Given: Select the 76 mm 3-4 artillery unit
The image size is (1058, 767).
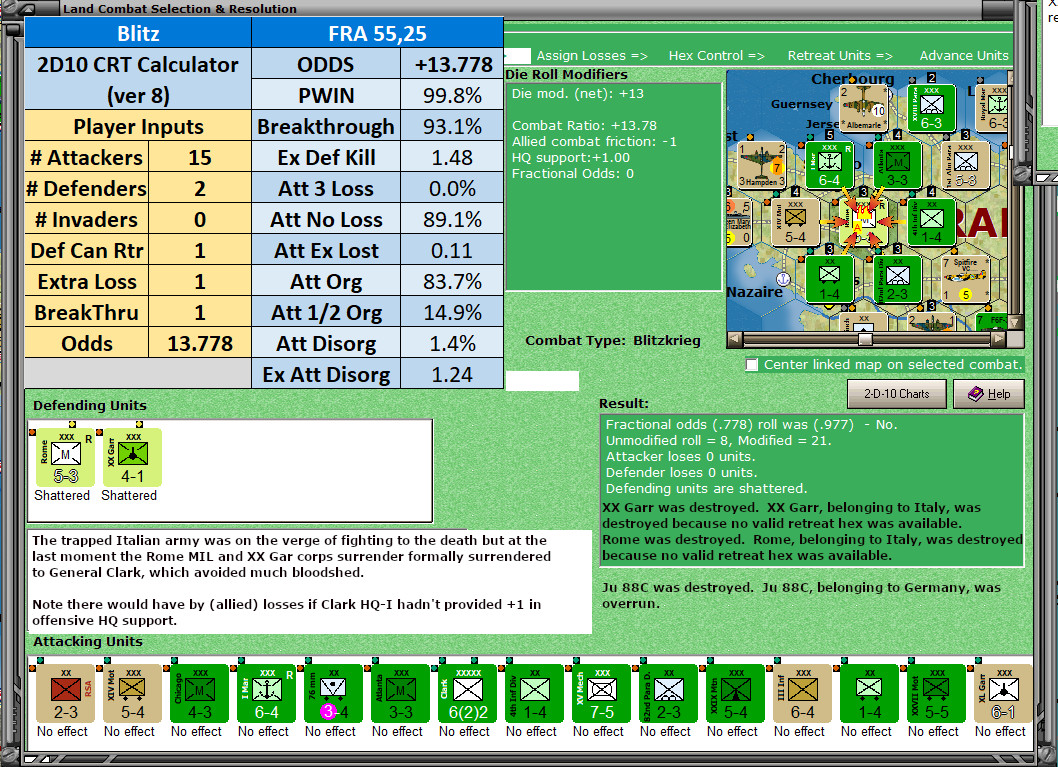Looking at the screenshot, I should pos(333,693).
